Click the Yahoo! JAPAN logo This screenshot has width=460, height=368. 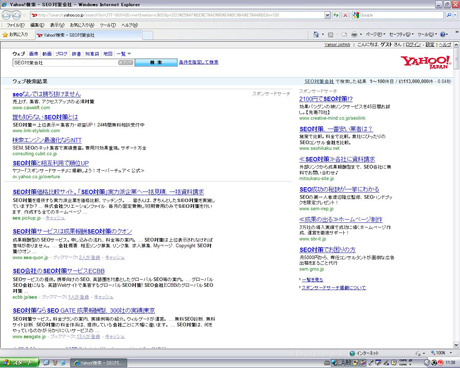click(x=426, y=62)
